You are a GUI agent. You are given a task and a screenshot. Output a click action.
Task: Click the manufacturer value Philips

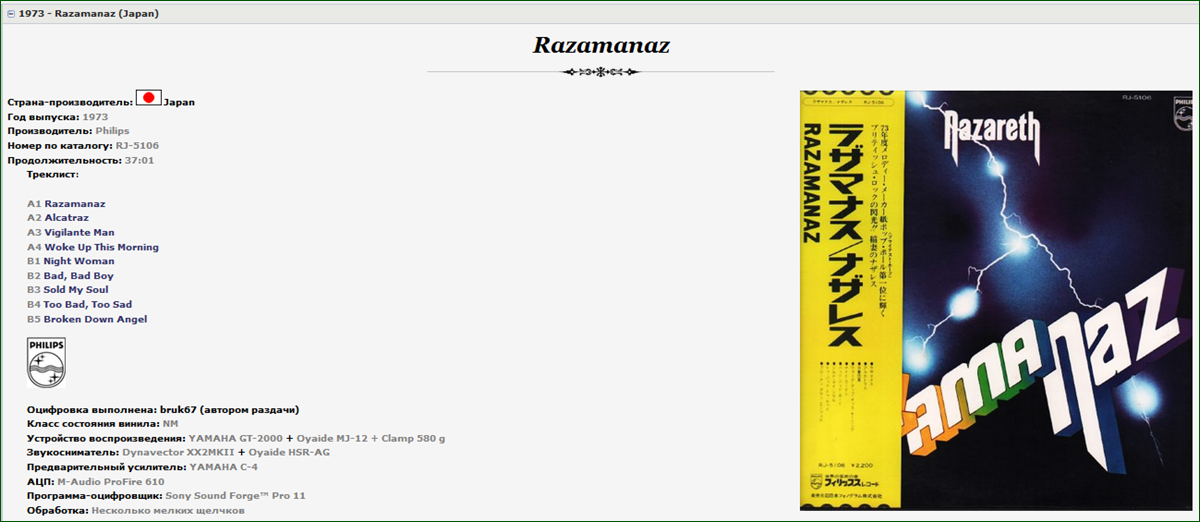112,131
